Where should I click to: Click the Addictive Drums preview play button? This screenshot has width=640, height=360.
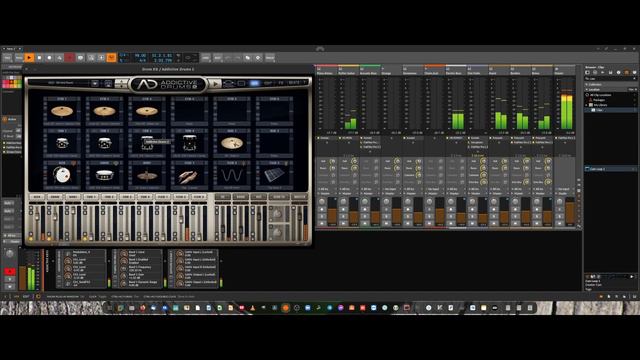(x=215, y=84)
